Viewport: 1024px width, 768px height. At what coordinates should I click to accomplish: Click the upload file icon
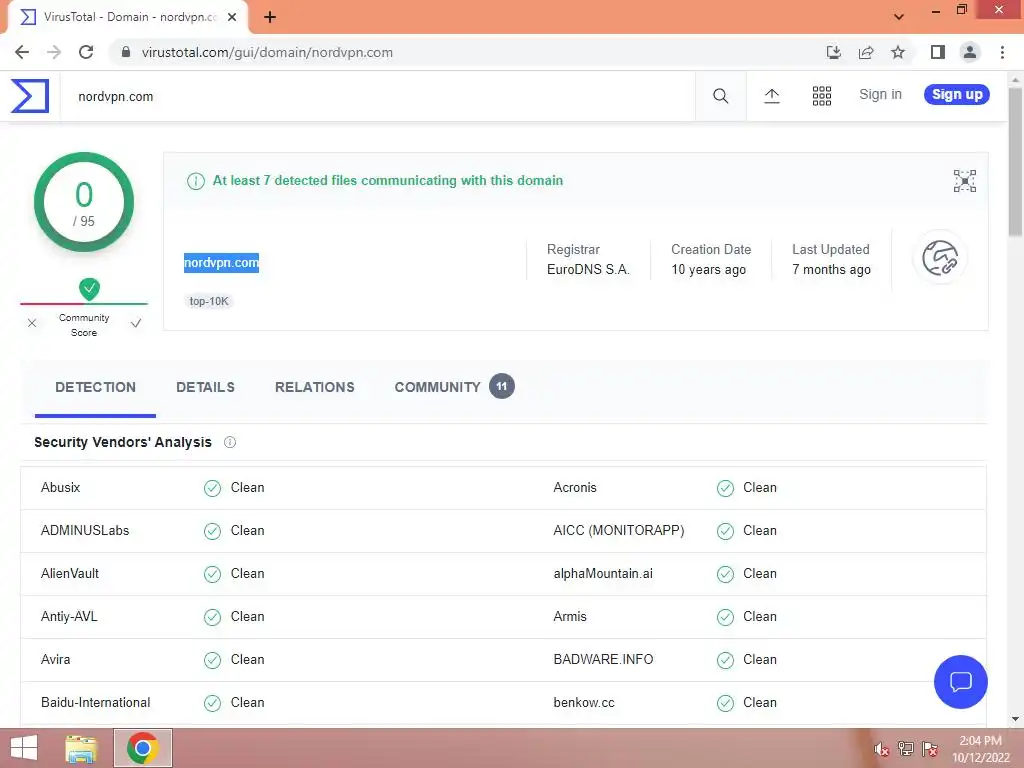[x=771, y=96]
